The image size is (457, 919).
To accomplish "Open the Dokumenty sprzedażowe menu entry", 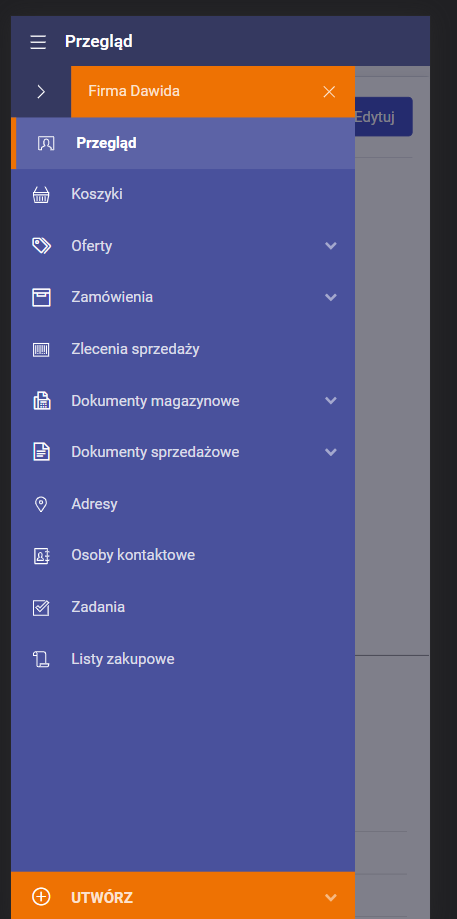I will (183, 452).
